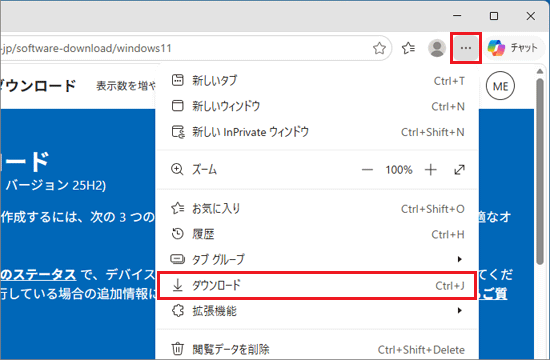550x360 pixels.
Task: Open お気に入り from the menu
Action: (318, 209)
